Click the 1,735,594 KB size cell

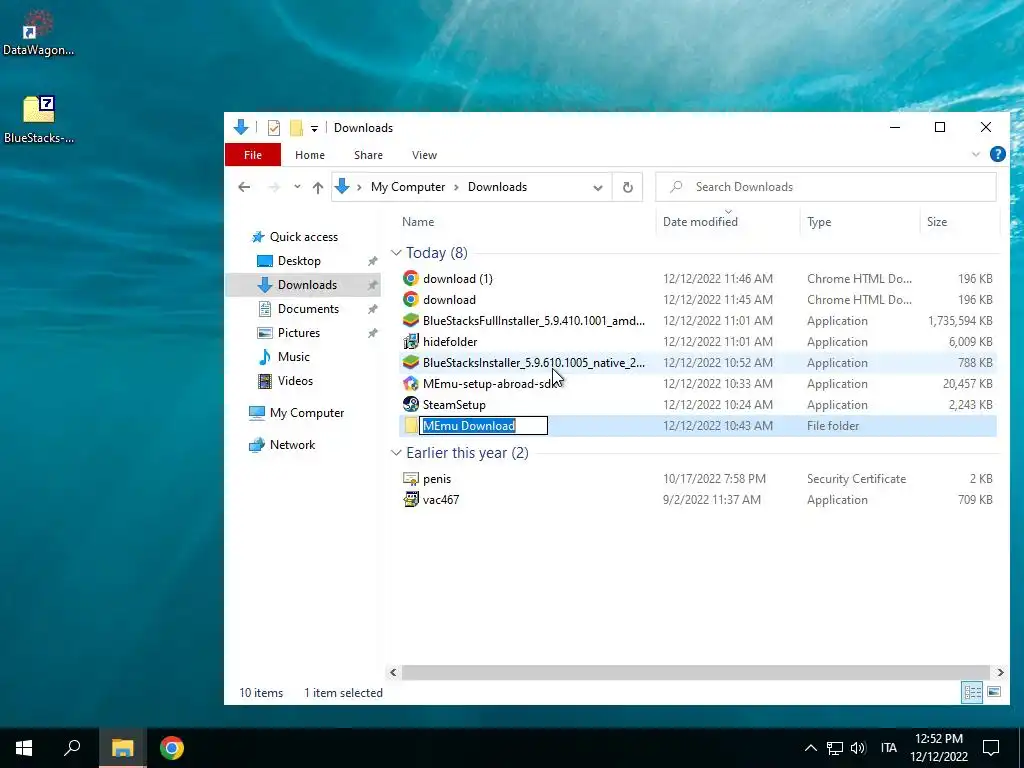click(960, 321)
